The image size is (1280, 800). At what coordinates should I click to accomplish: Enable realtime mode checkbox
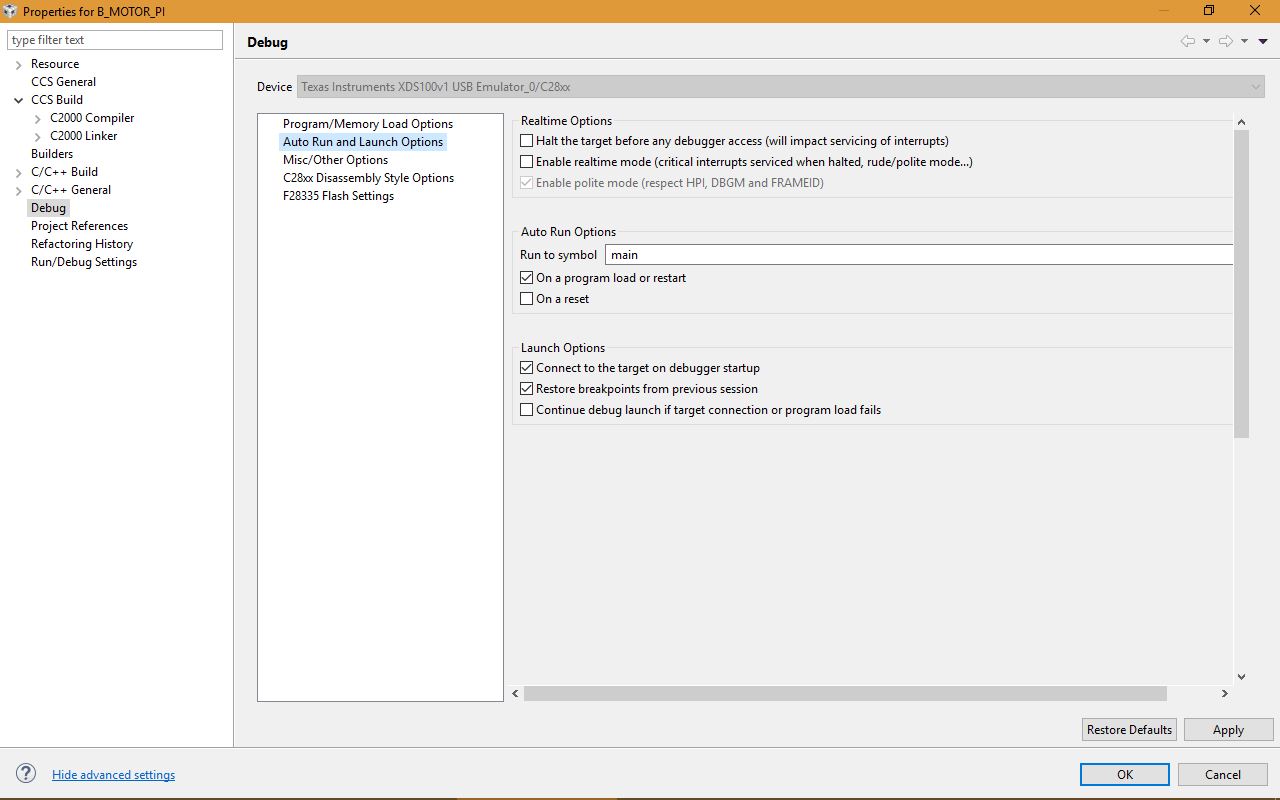(x=527, y=162)
